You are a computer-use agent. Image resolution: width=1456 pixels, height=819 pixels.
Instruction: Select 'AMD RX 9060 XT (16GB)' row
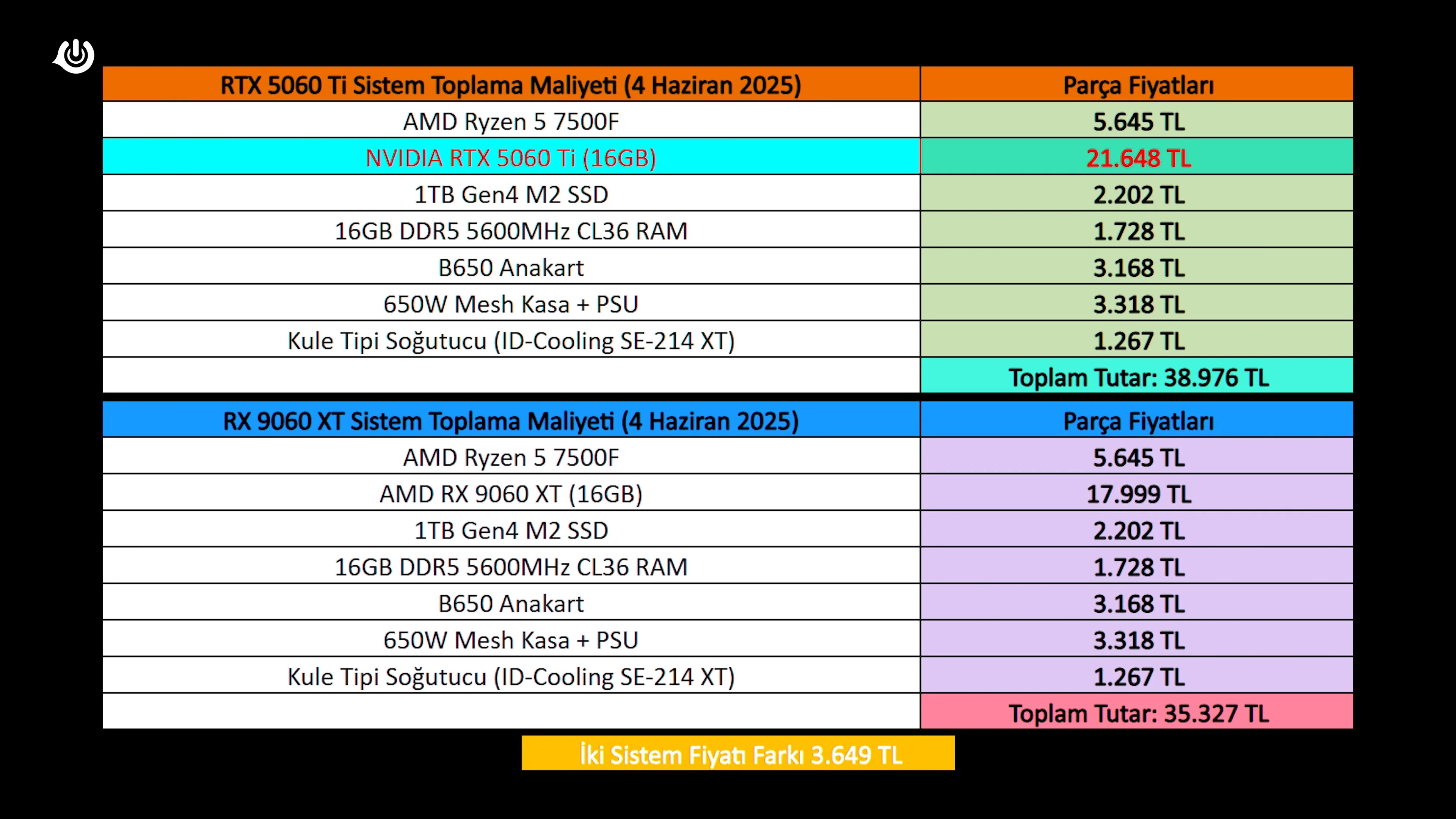[x=511, y=493]
